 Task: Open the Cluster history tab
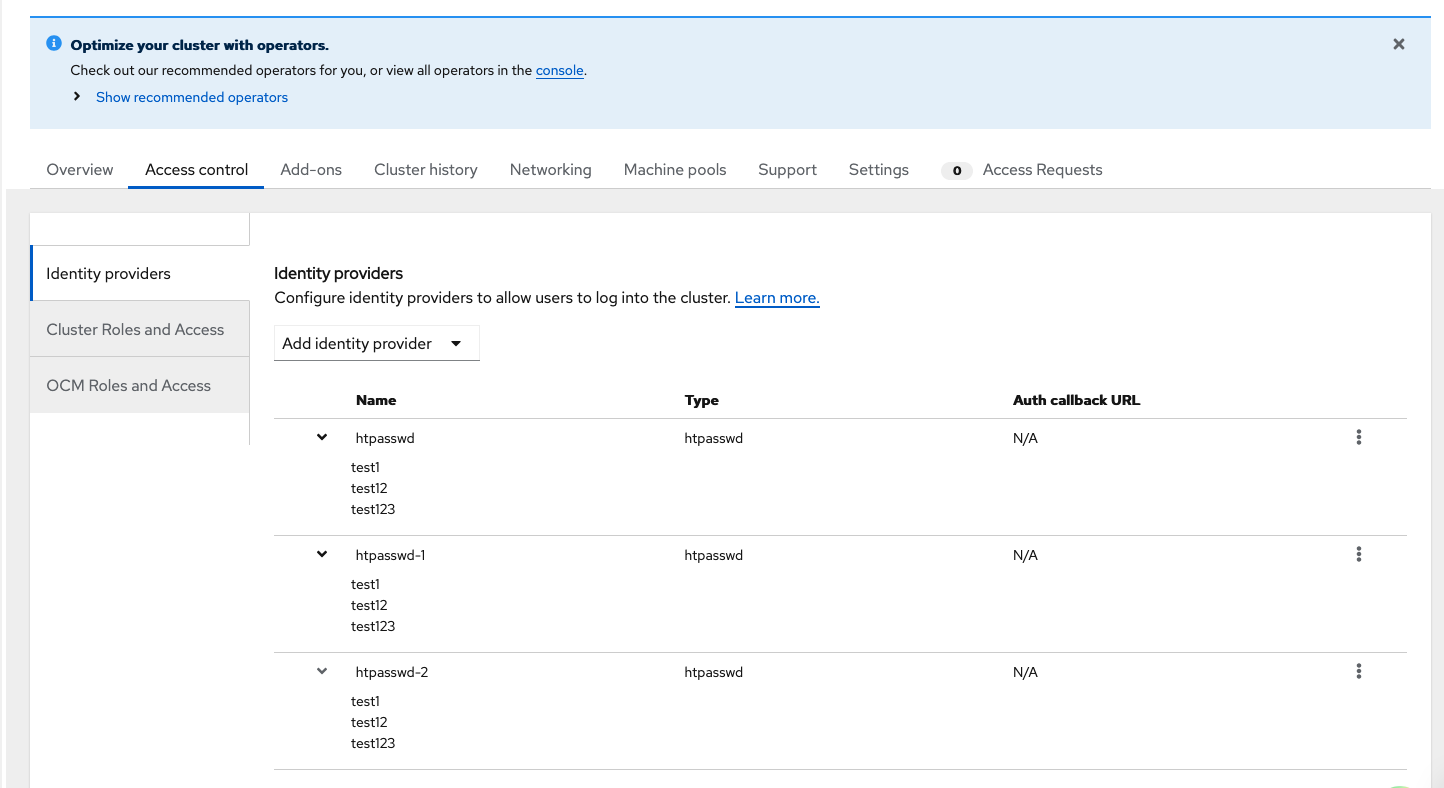(425, 170)
